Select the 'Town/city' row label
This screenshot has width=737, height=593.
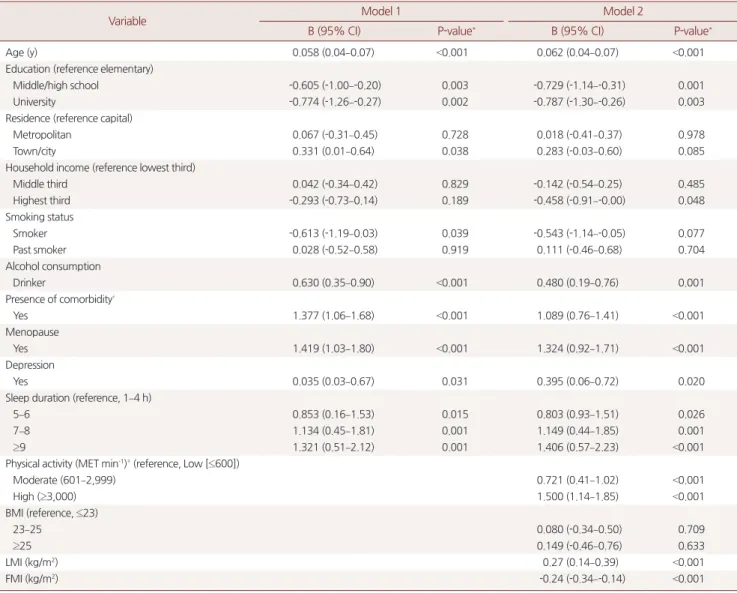click(x=34, y=151)
